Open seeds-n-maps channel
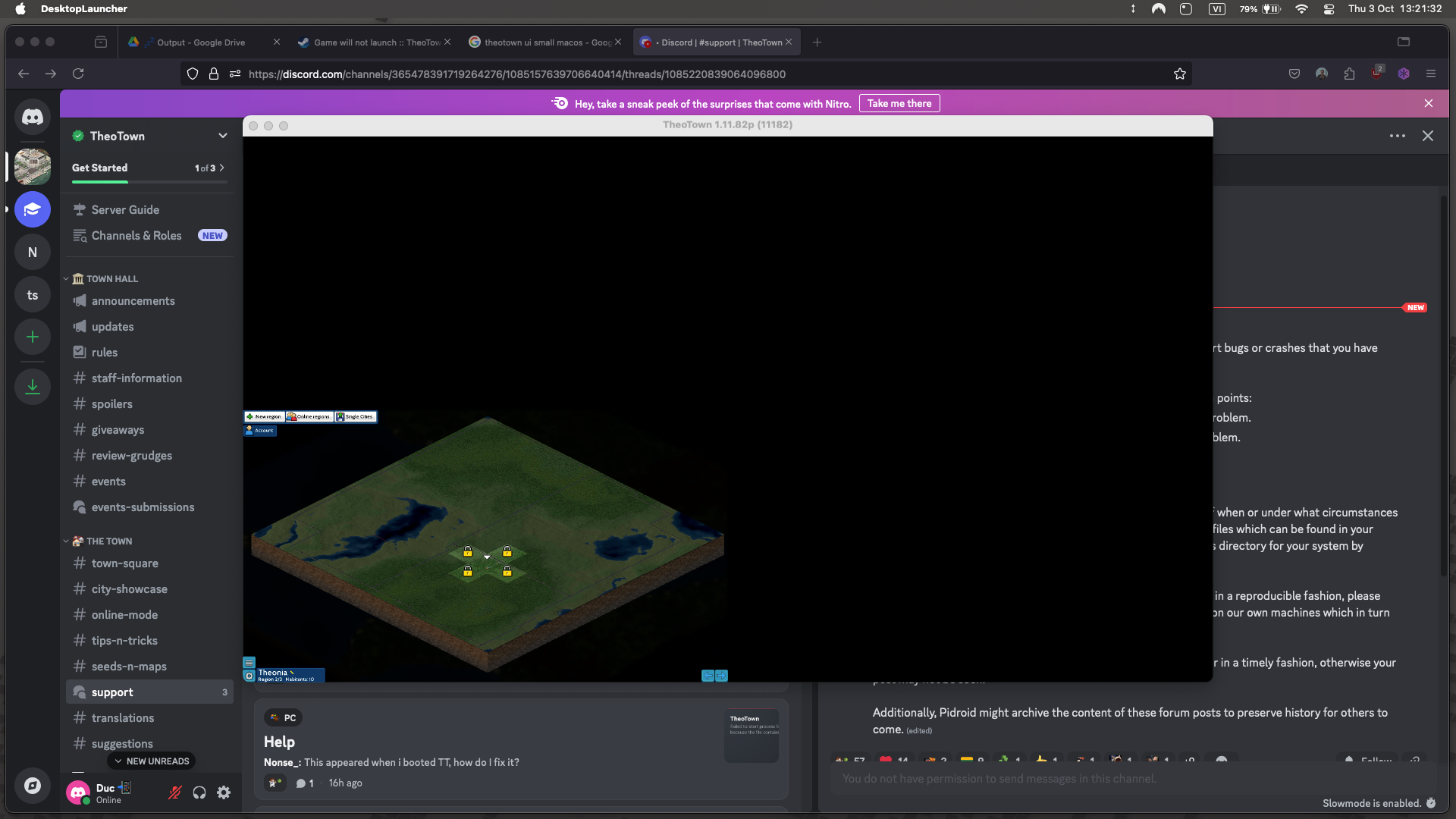 tap(149, 666)
